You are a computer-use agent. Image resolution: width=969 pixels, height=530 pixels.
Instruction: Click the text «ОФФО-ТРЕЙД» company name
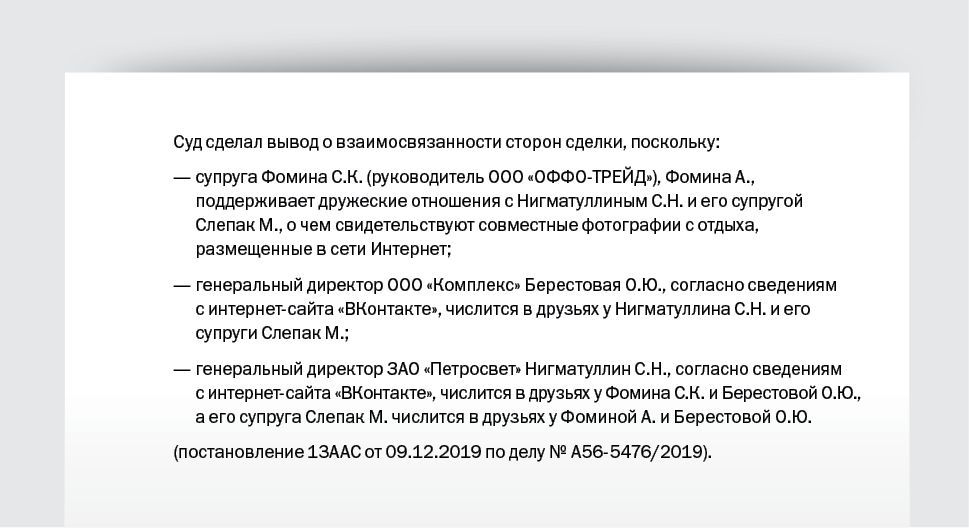[x=592, y=177]
